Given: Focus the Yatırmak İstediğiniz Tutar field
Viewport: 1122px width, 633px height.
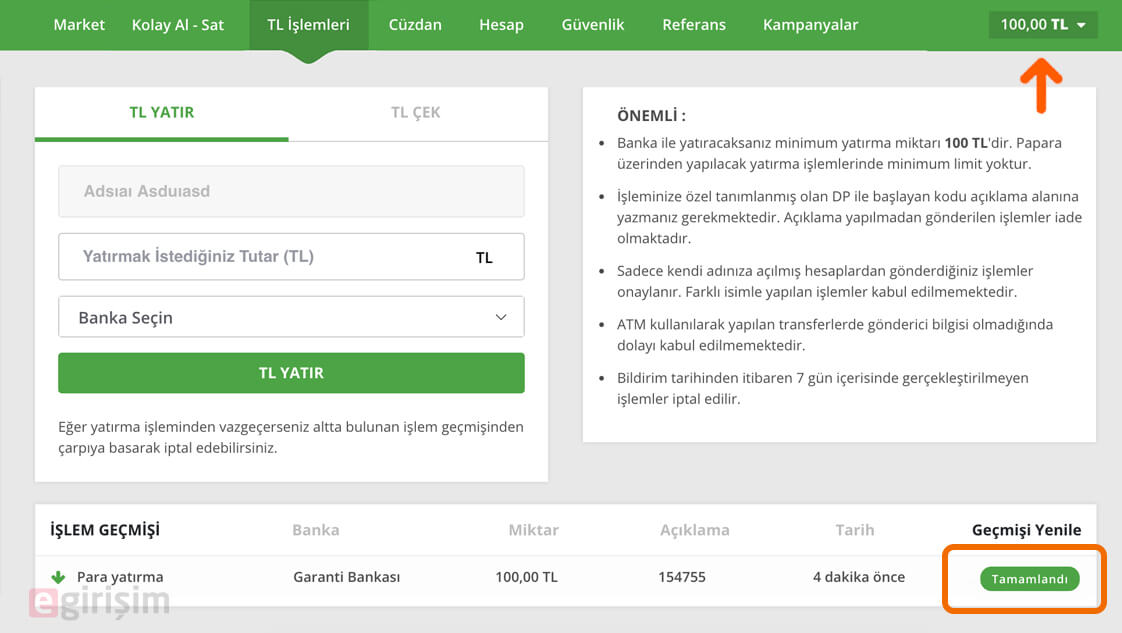Looking at the screenshot, I should (291, 257).
